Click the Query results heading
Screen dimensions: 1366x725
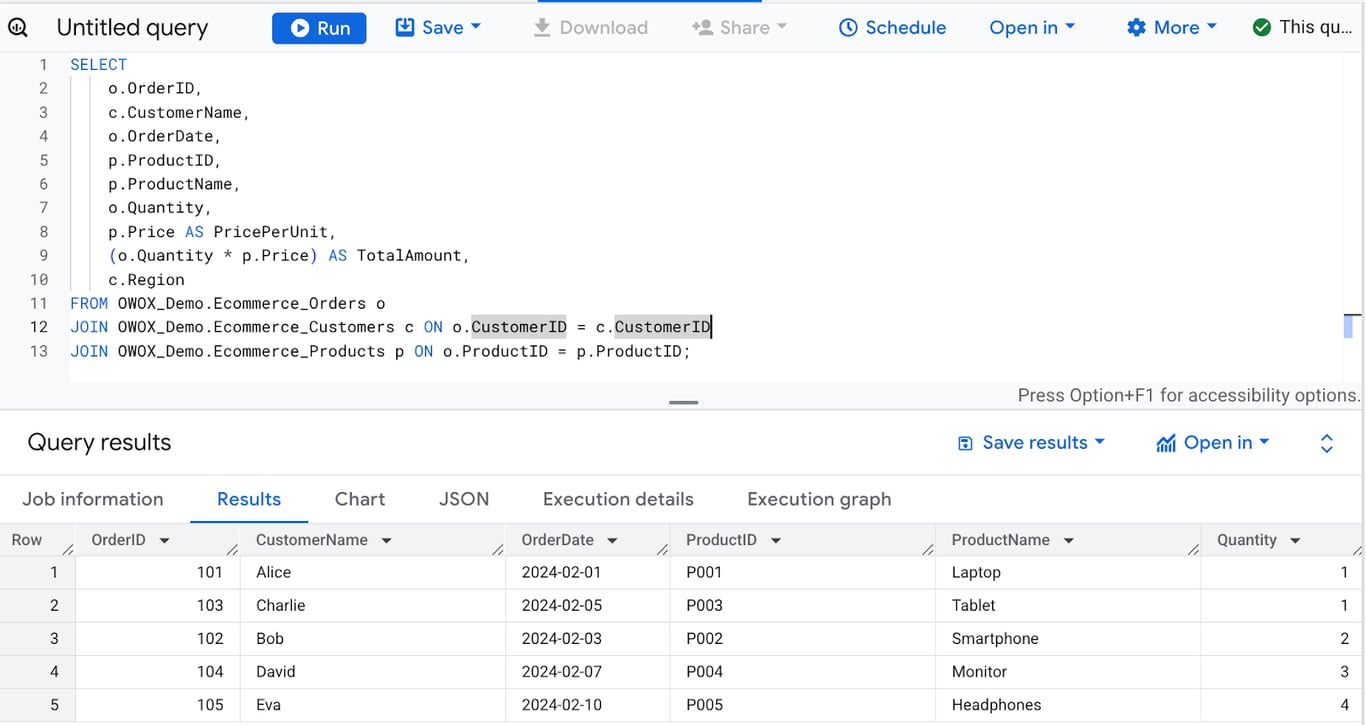click(99, 443)
